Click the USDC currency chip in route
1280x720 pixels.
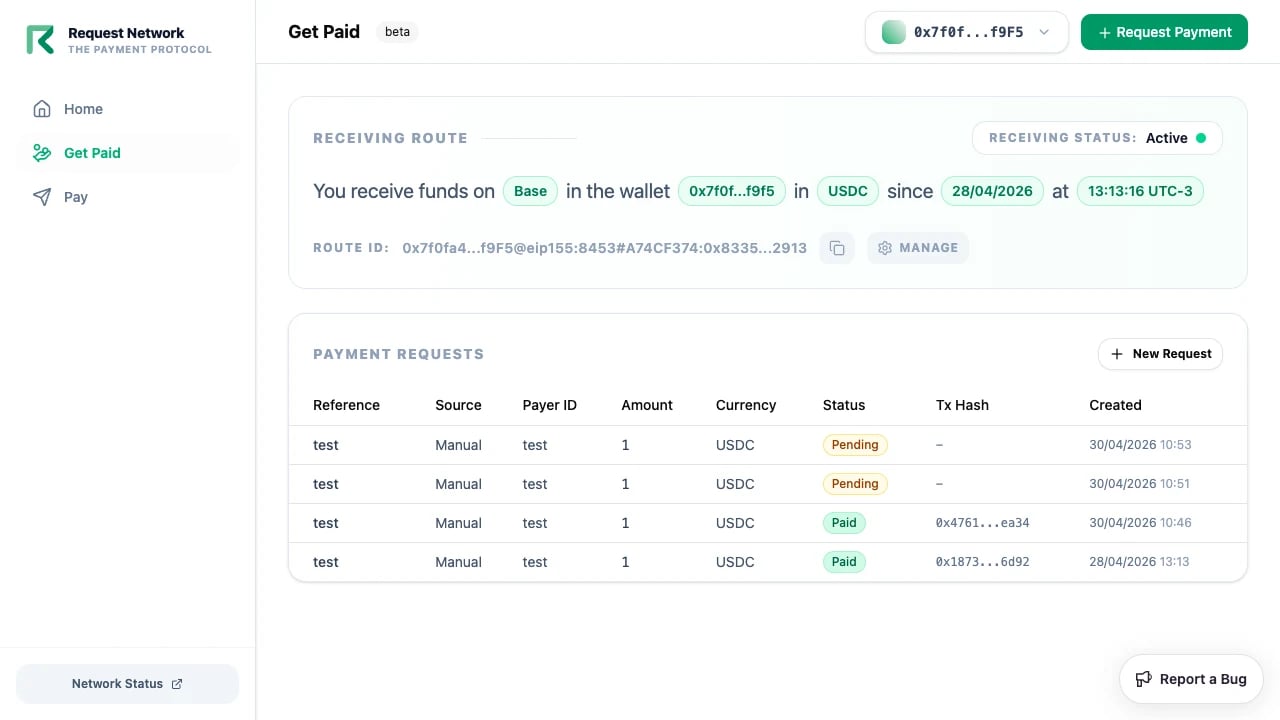tap(848, 191)
